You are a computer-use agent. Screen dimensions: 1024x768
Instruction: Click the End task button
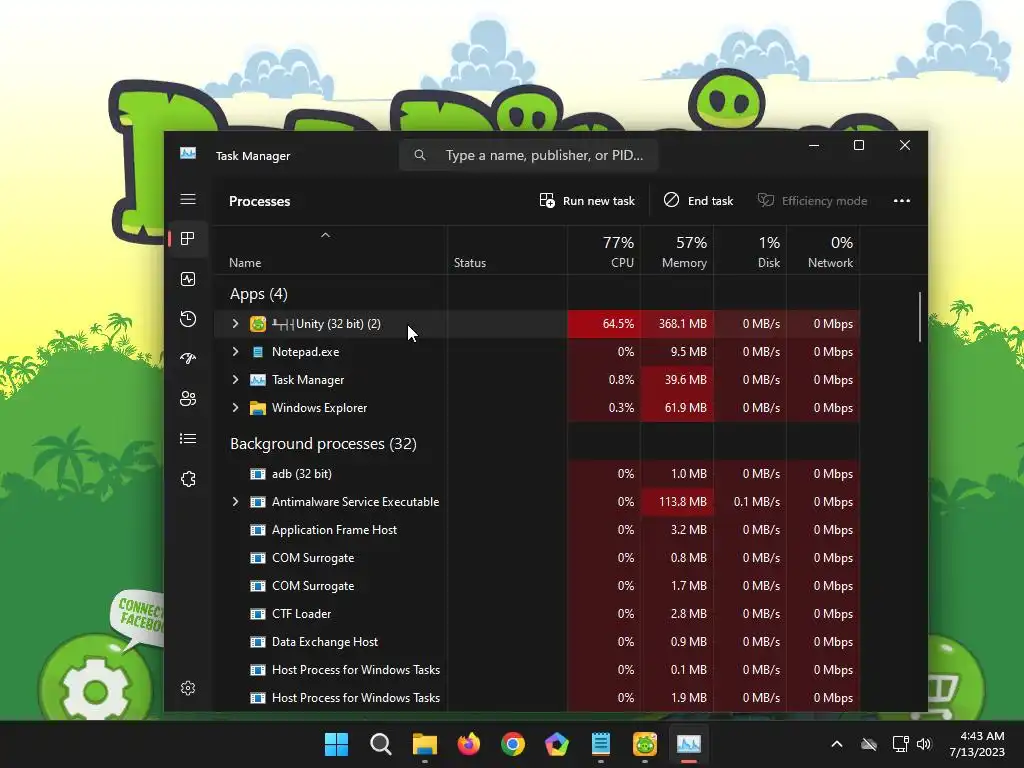pos(699,201)
